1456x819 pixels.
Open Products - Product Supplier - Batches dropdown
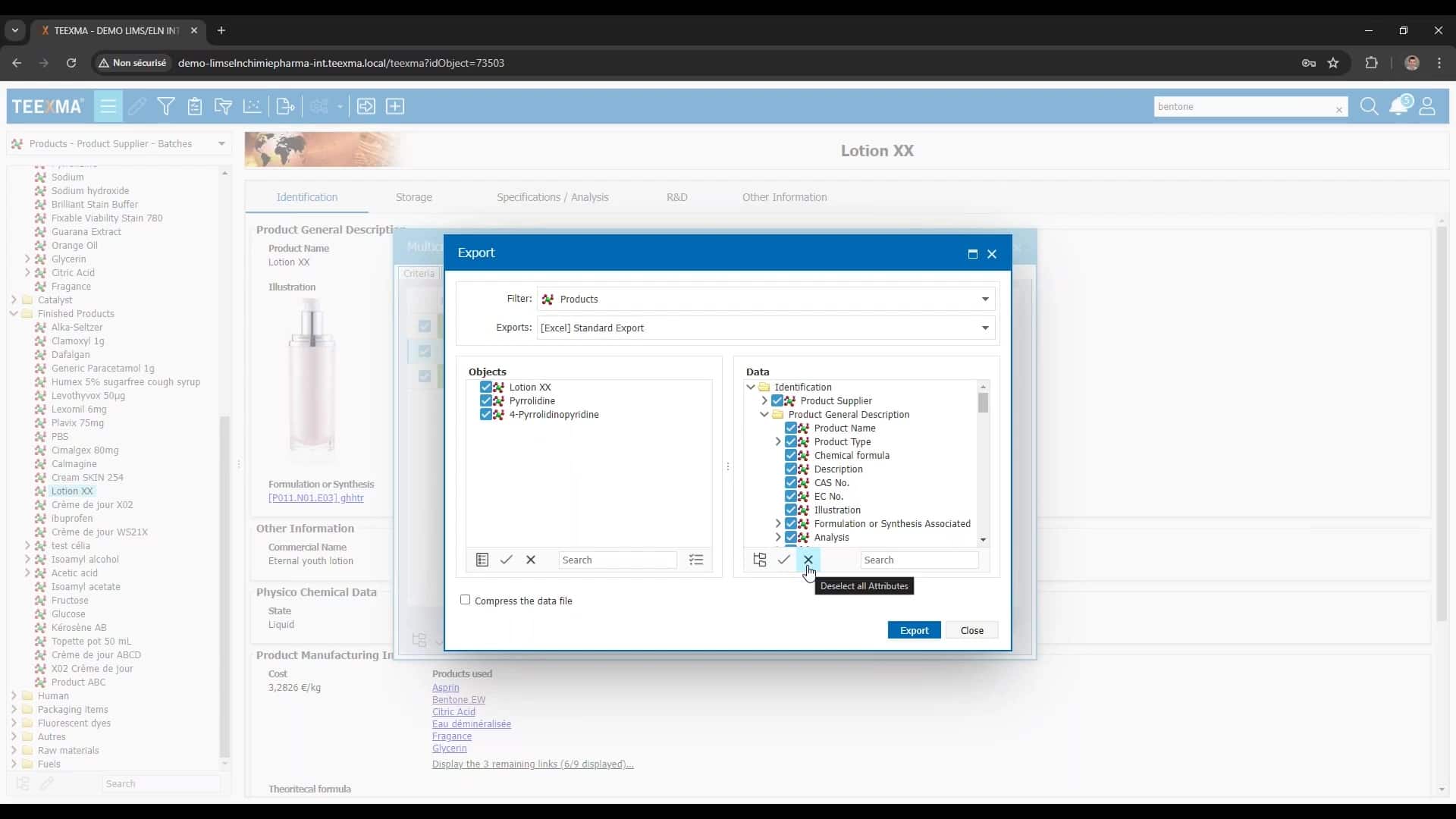[x=119, y=143]
